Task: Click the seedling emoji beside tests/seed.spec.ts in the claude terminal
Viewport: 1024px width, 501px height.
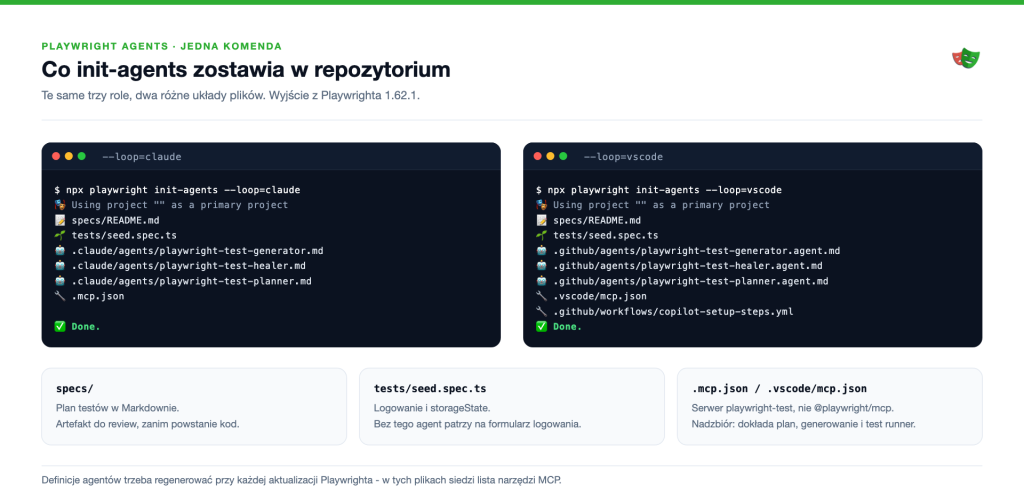Action: coord(60,235)
